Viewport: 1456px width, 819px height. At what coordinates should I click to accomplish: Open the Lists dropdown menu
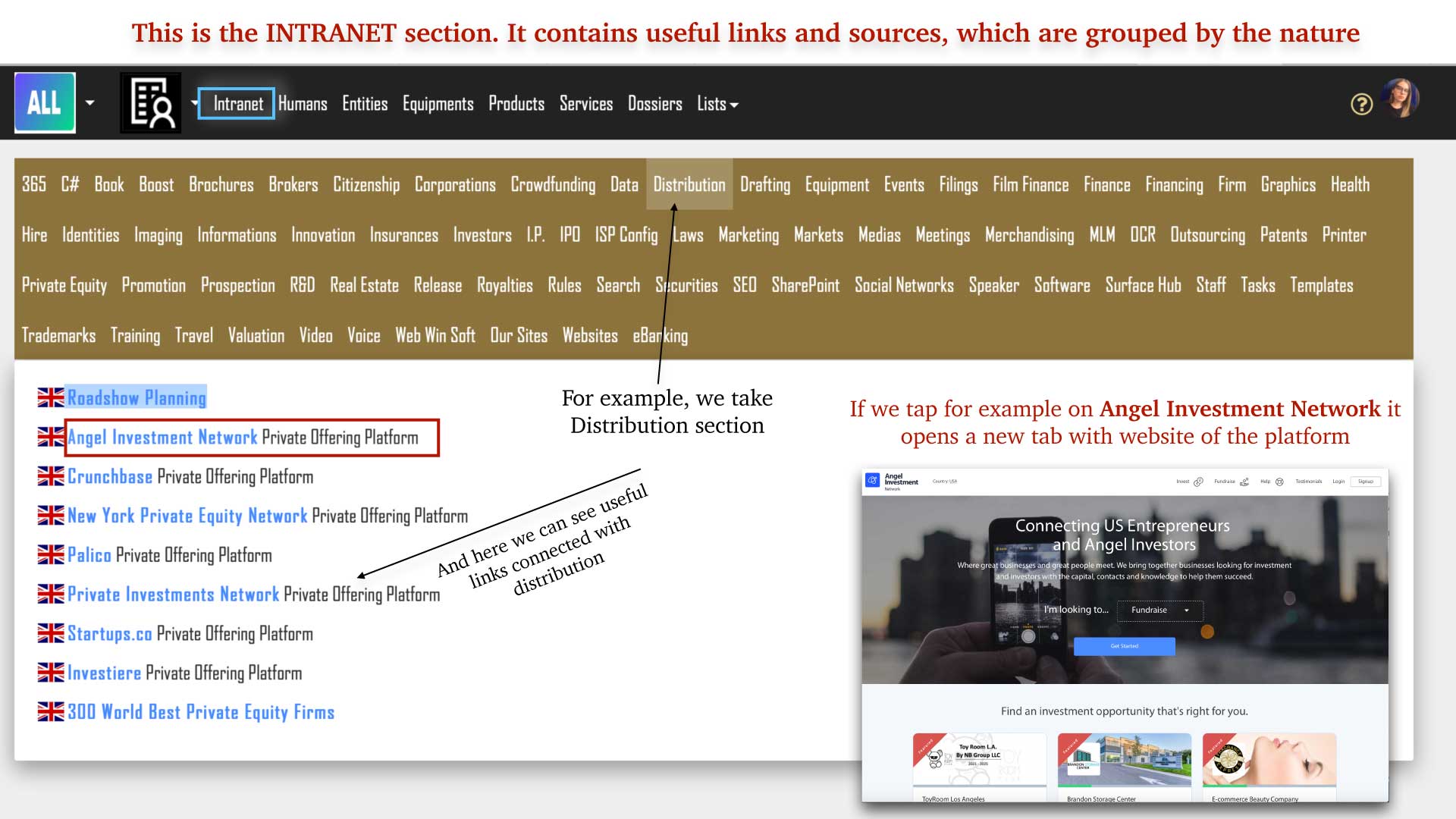coord(717,104)
